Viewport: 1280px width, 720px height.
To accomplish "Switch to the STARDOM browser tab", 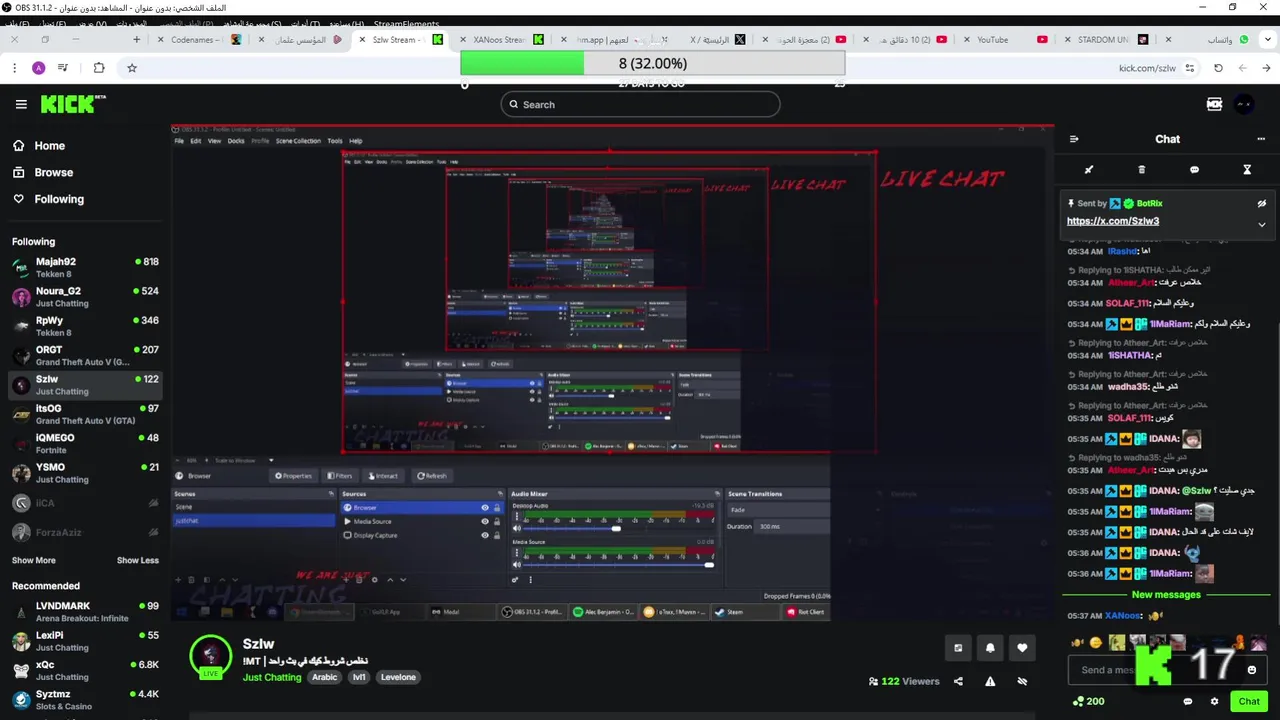I will 1105,40.
